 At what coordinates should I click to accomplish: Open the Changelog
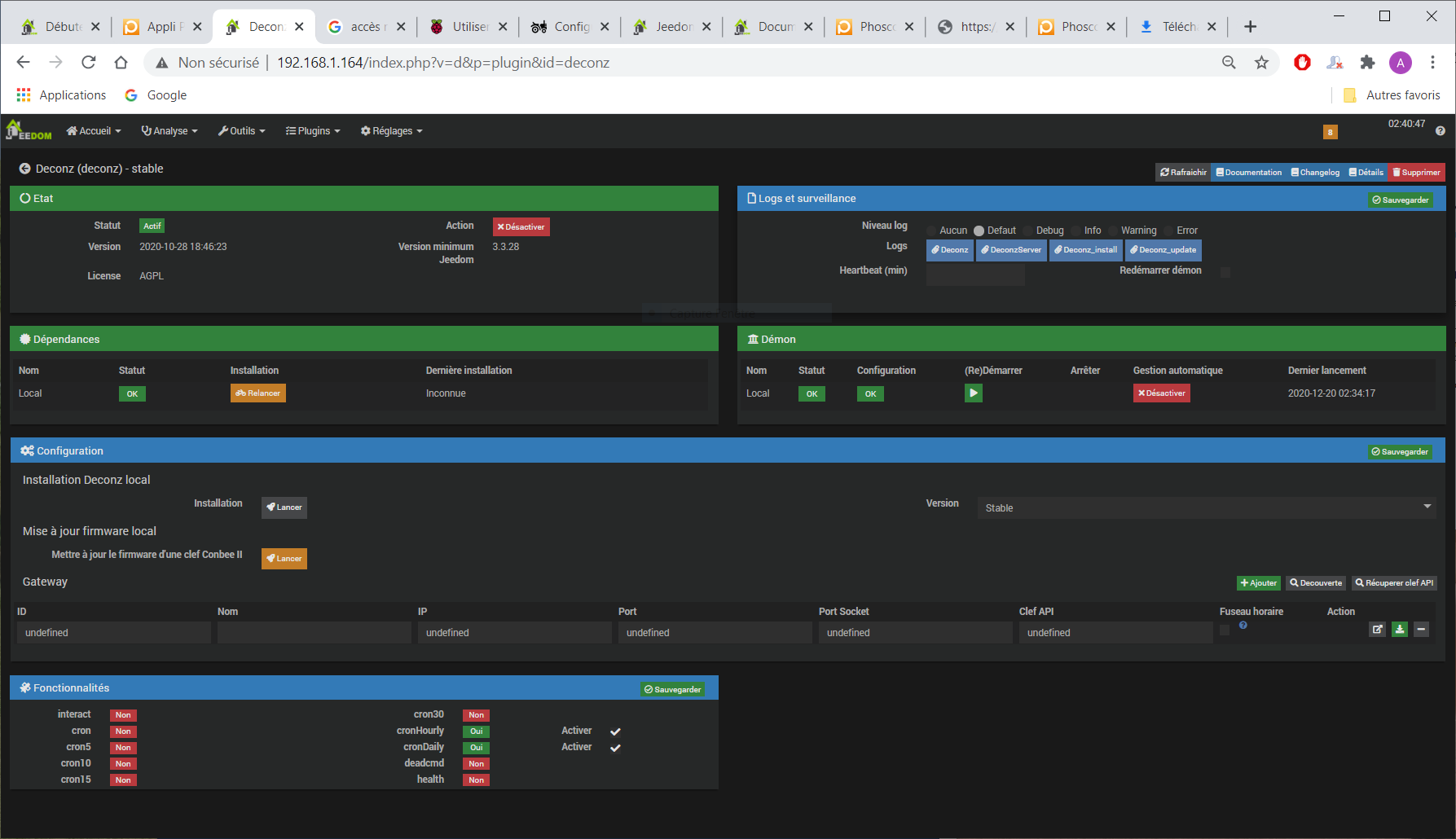tap(1315, 173)
